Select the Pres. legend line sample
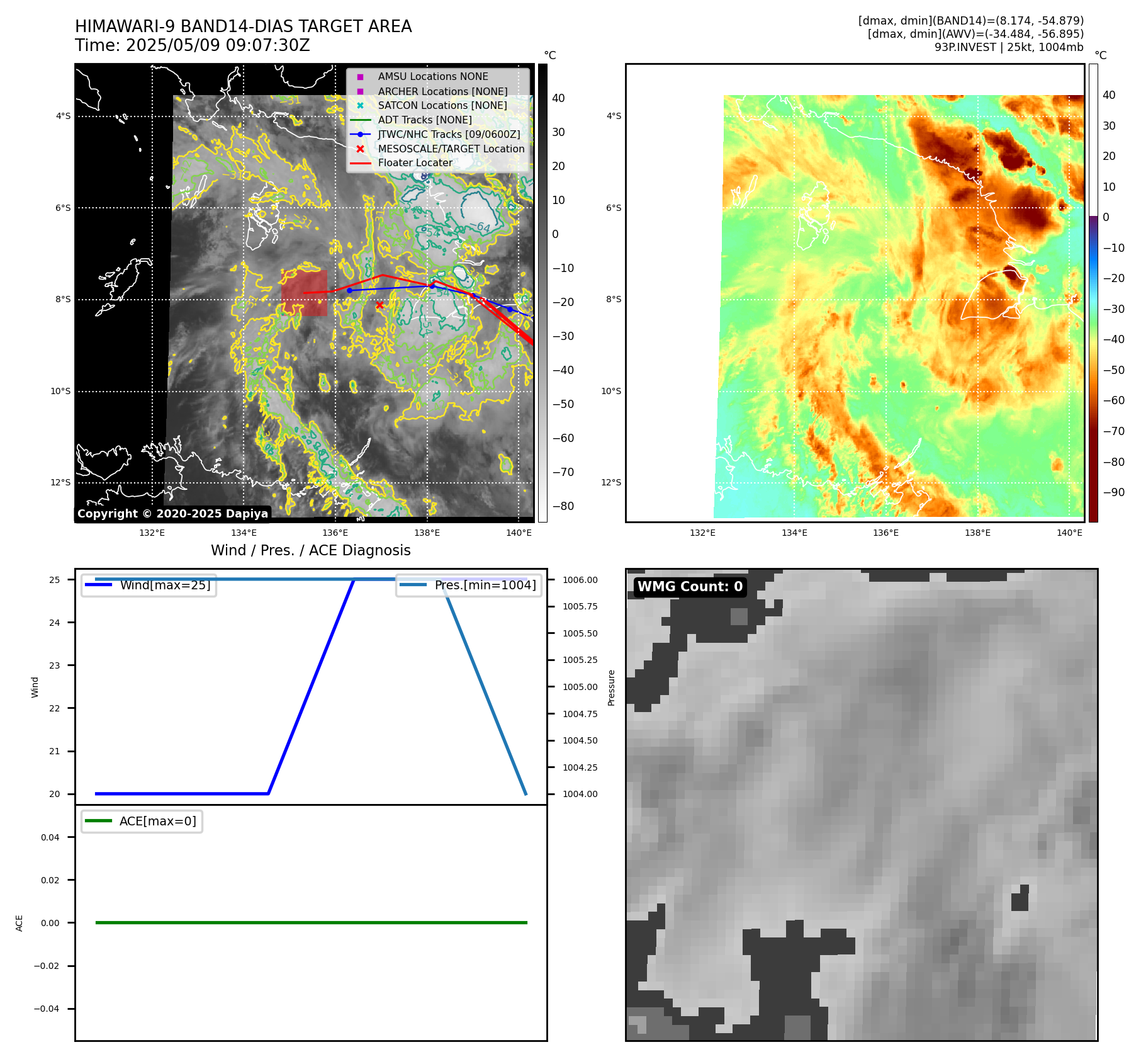This screenshot has height=1064, width=1141. (413, 585)
